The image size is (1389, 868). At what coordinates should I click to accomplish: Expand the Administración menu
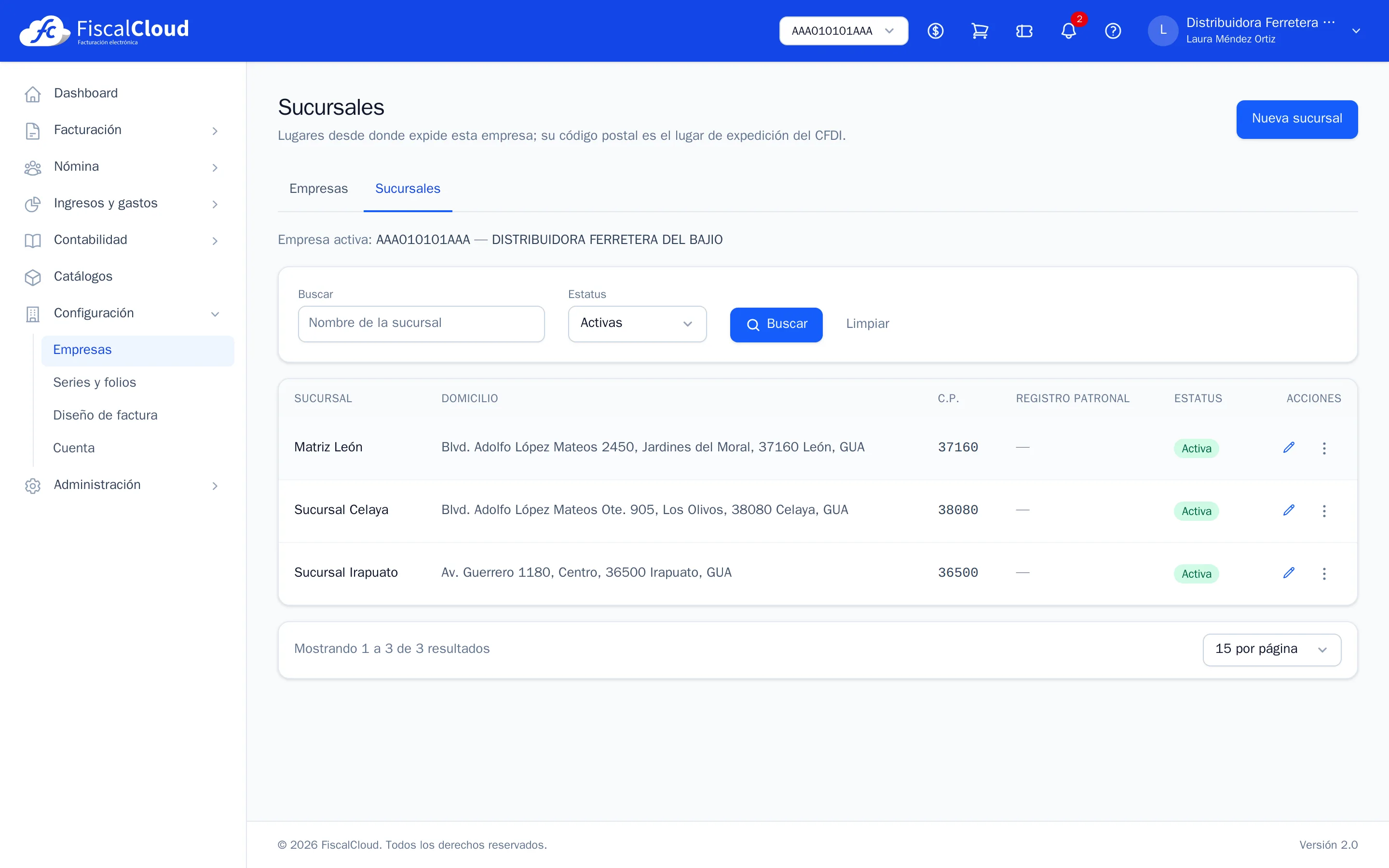click(123, 485)
